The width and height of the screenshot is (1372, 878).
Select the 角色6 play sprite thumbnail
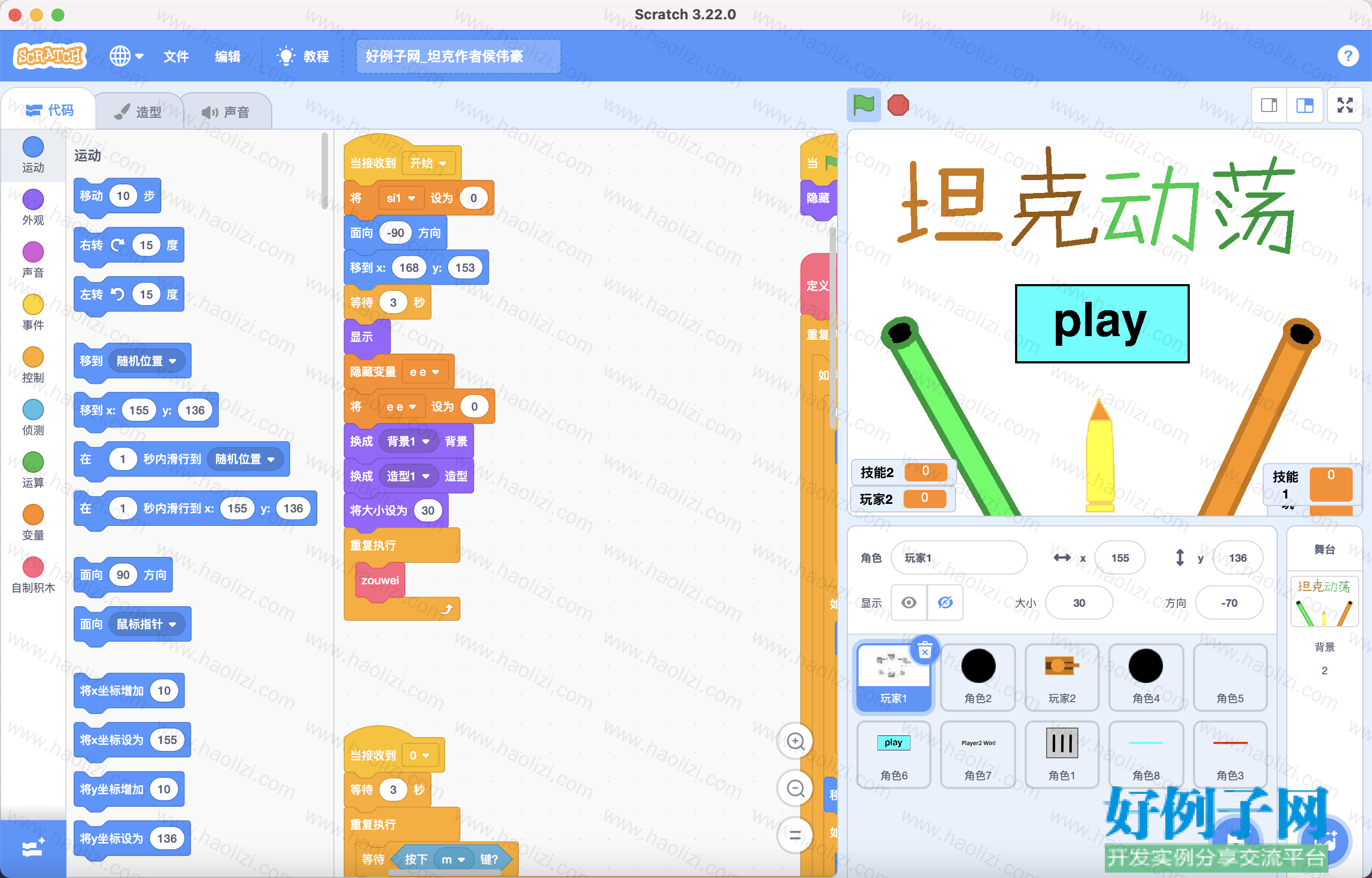pos(894,754)
